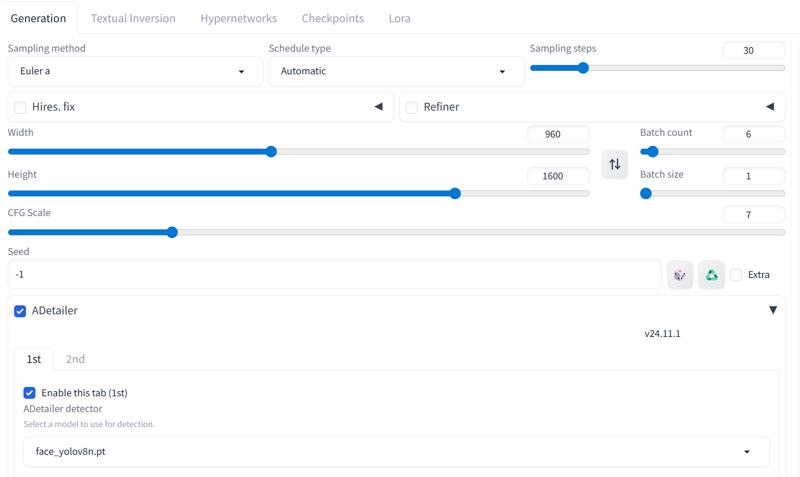This screenshot has height=477, width=800.
Task: Click the Batch size slider handle
Action: 646,193
